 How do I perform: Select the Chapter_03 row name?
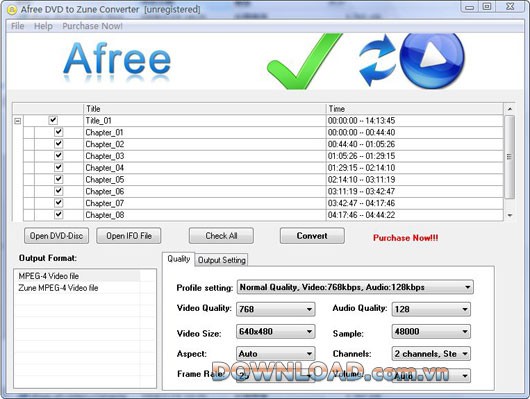tap(104, 156)
